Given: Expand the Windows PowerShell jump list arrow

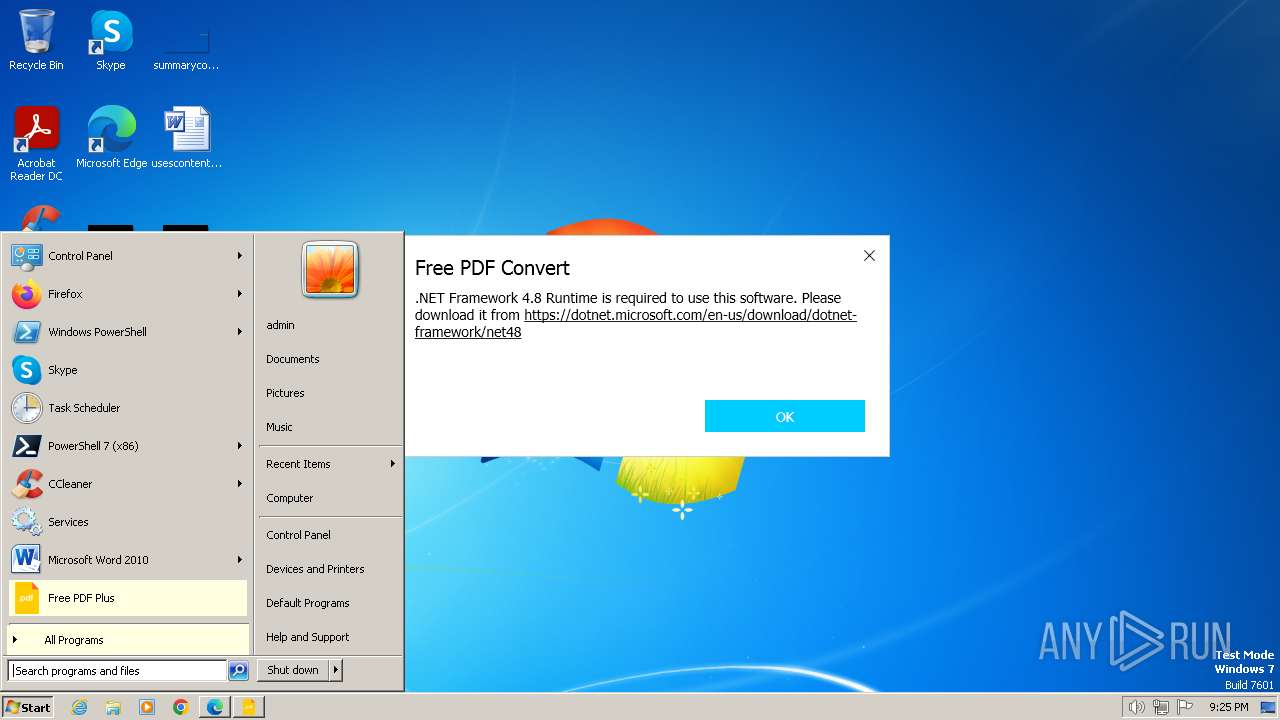Looking at the screenshot, I should [240, 332].
